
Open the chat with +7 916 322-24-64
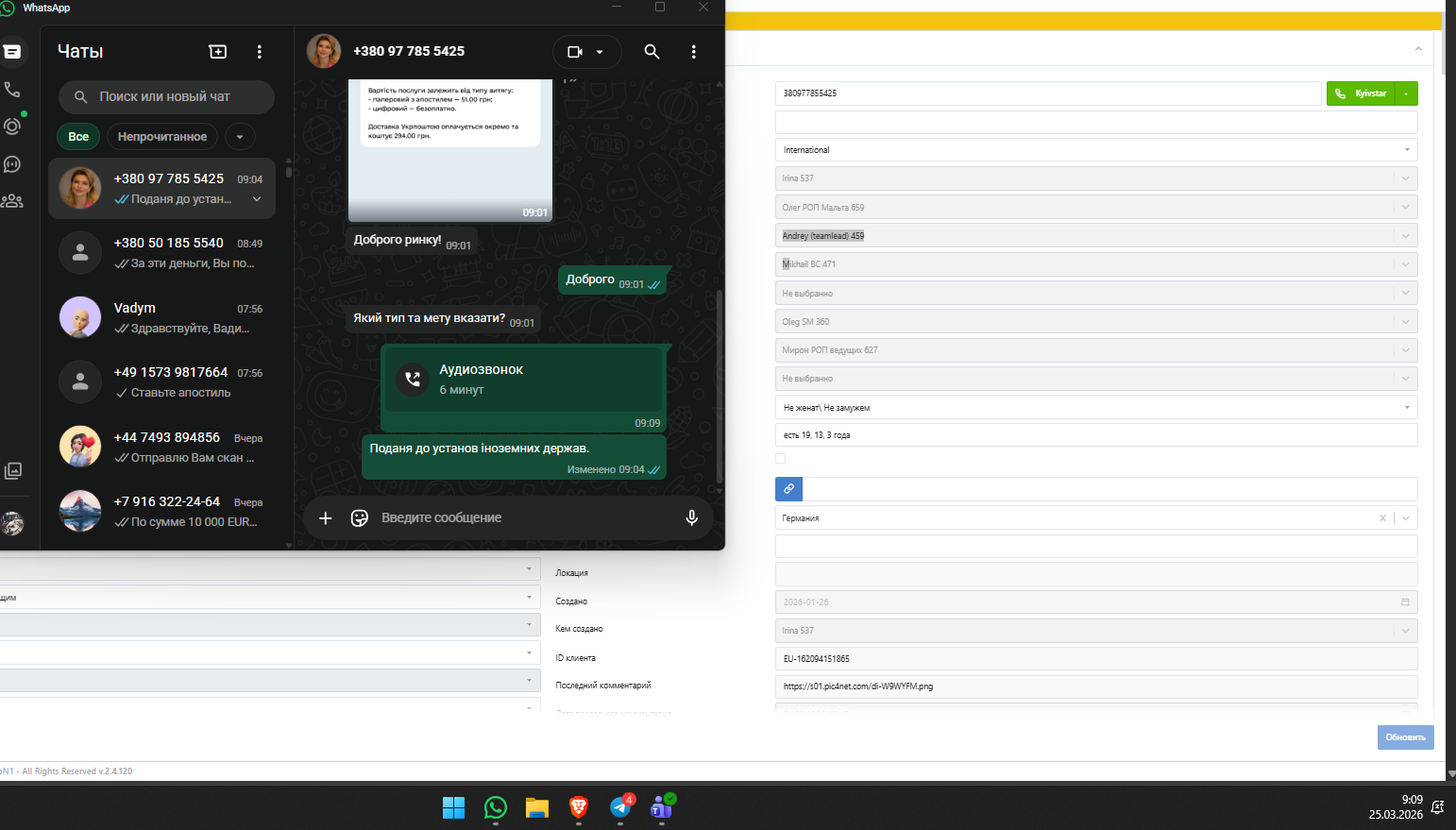click(162, 512)
